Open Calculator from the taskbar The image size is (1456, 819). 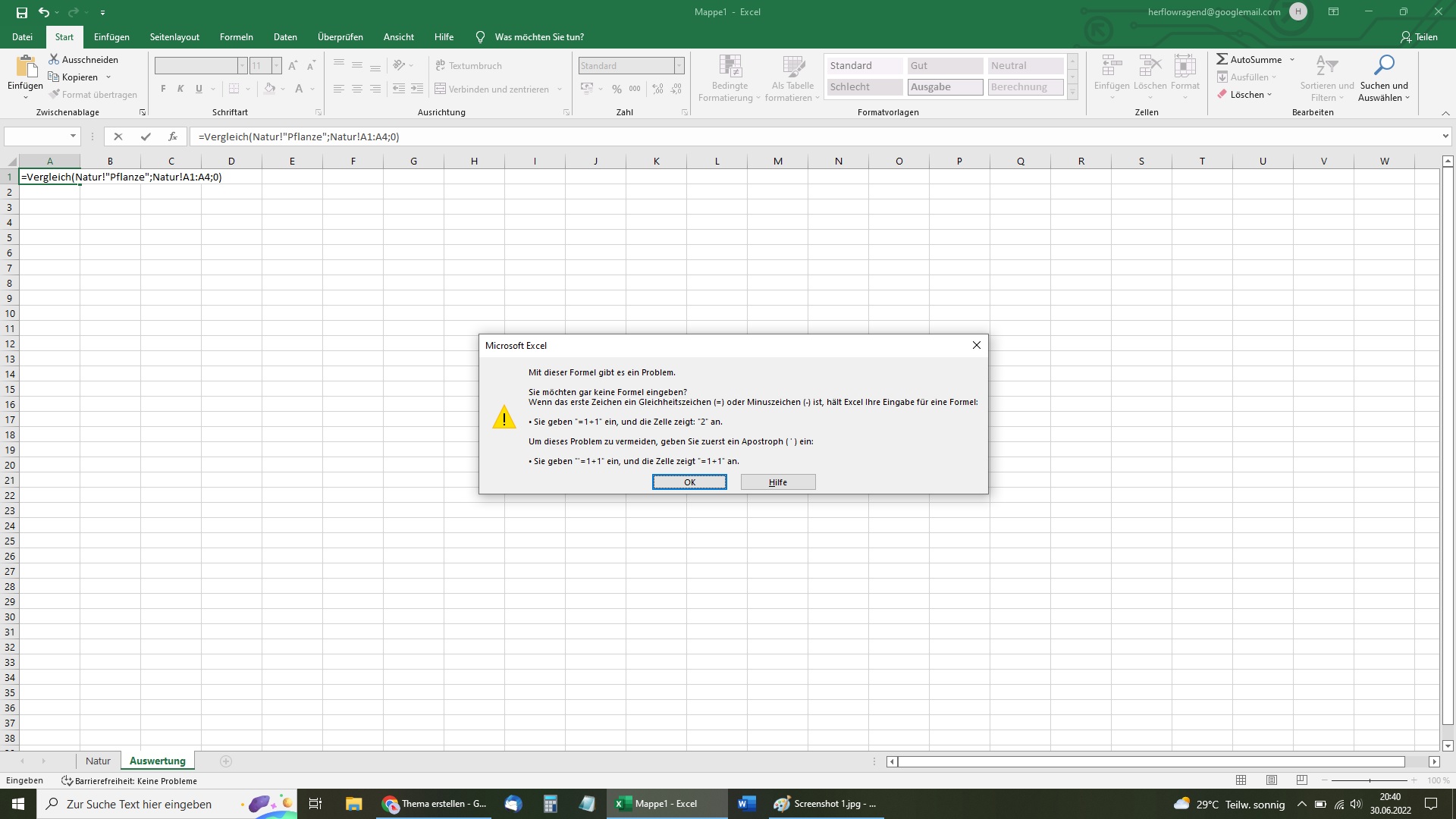click(551, 804)
